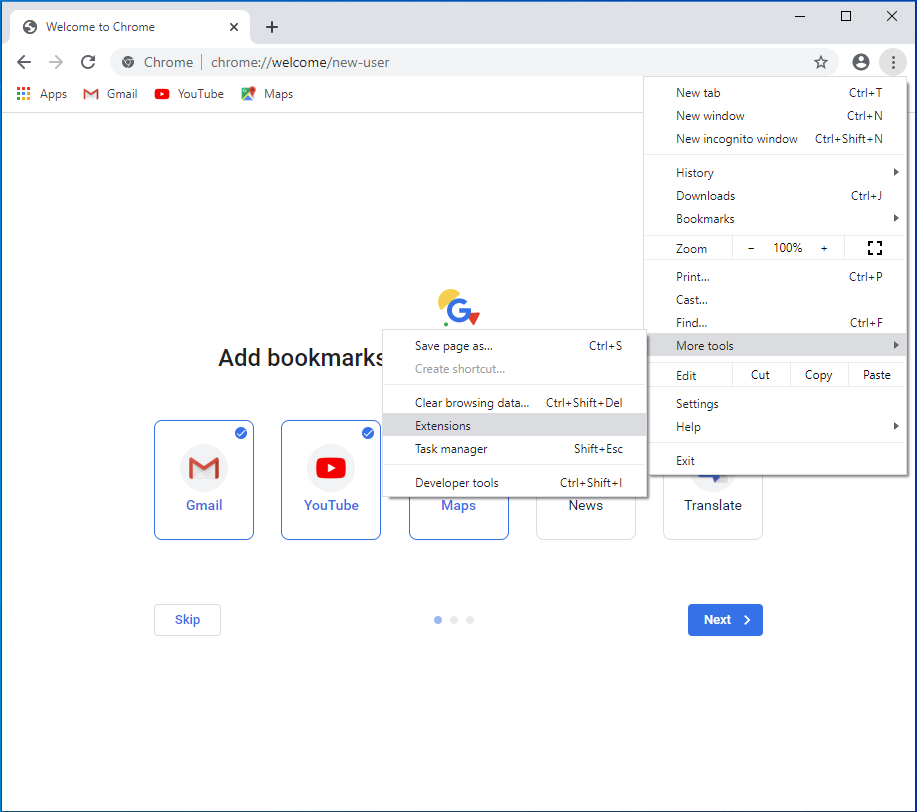Image resolution: width=917 pixels, height=812 pixels.
Task: Click the Next button
Action: pos(725,620)
